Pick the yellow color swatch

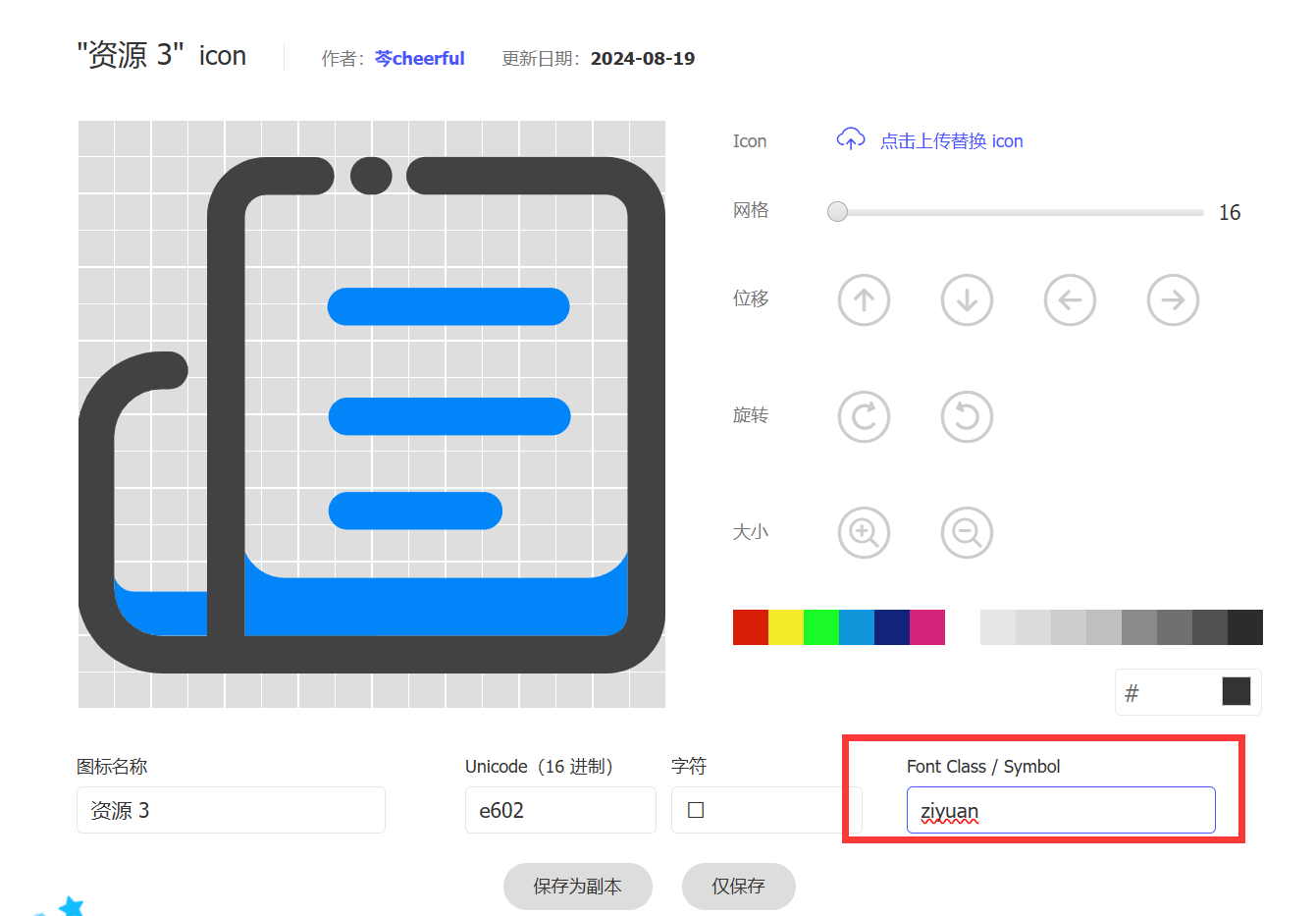(785, 627)
